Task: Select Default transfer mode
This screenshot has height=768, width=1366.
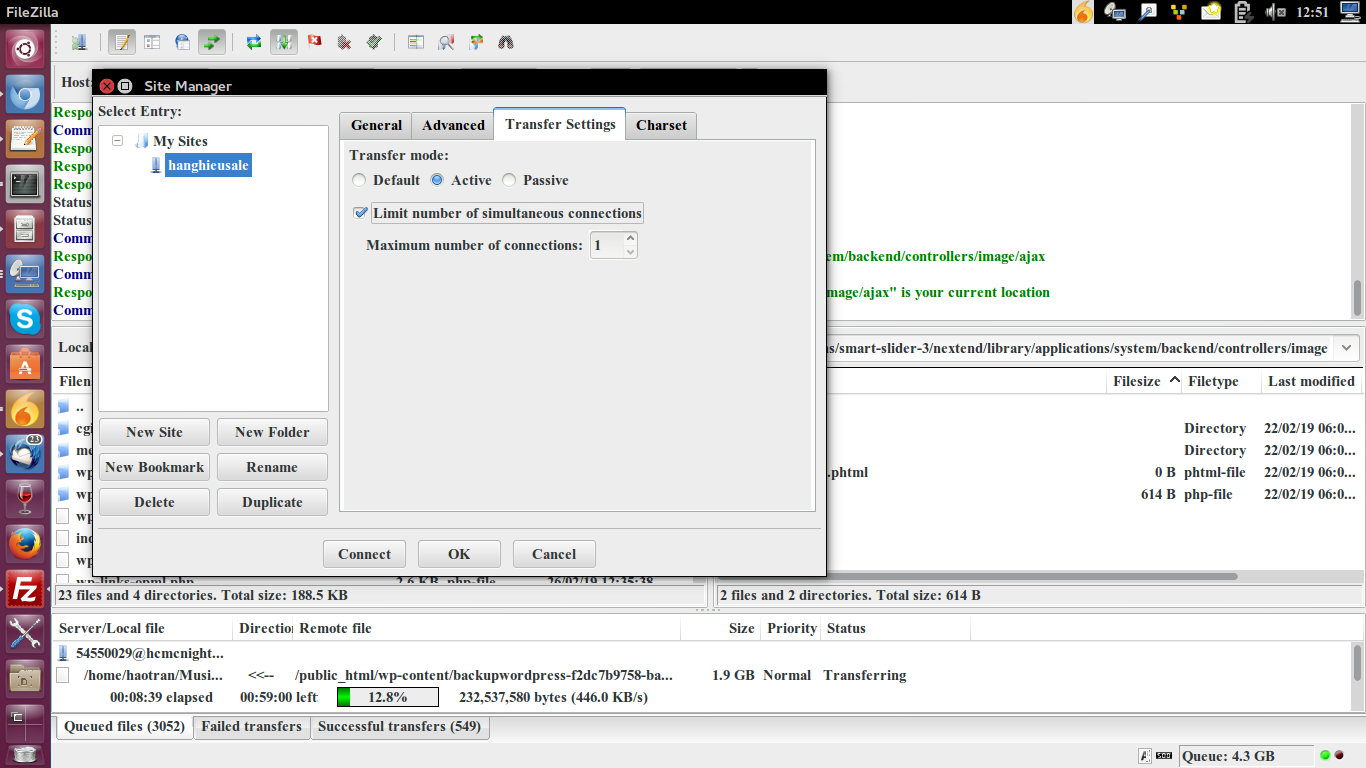Action: 387,180
